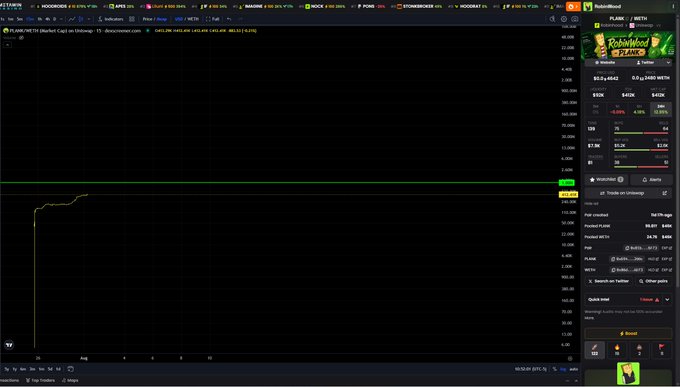Toggle Full screen chart mode
Viewport: 680px width, 387px height.
tap(212, 19)
